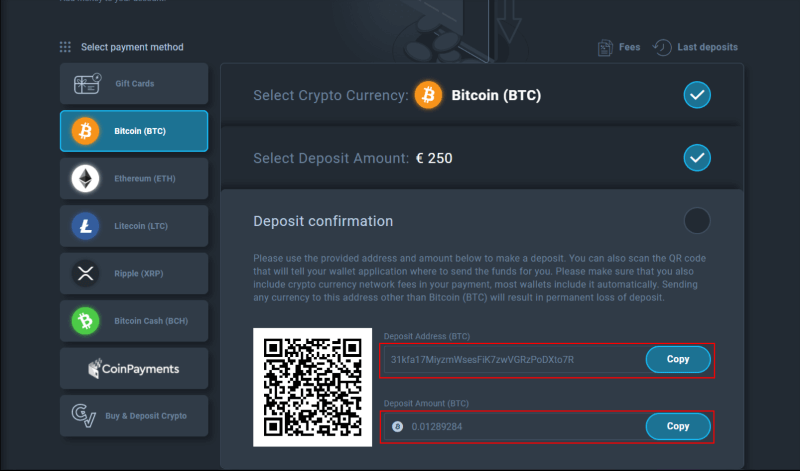Copy the BTC deposit address
This screenshot has width=800, height=471.
678,359
